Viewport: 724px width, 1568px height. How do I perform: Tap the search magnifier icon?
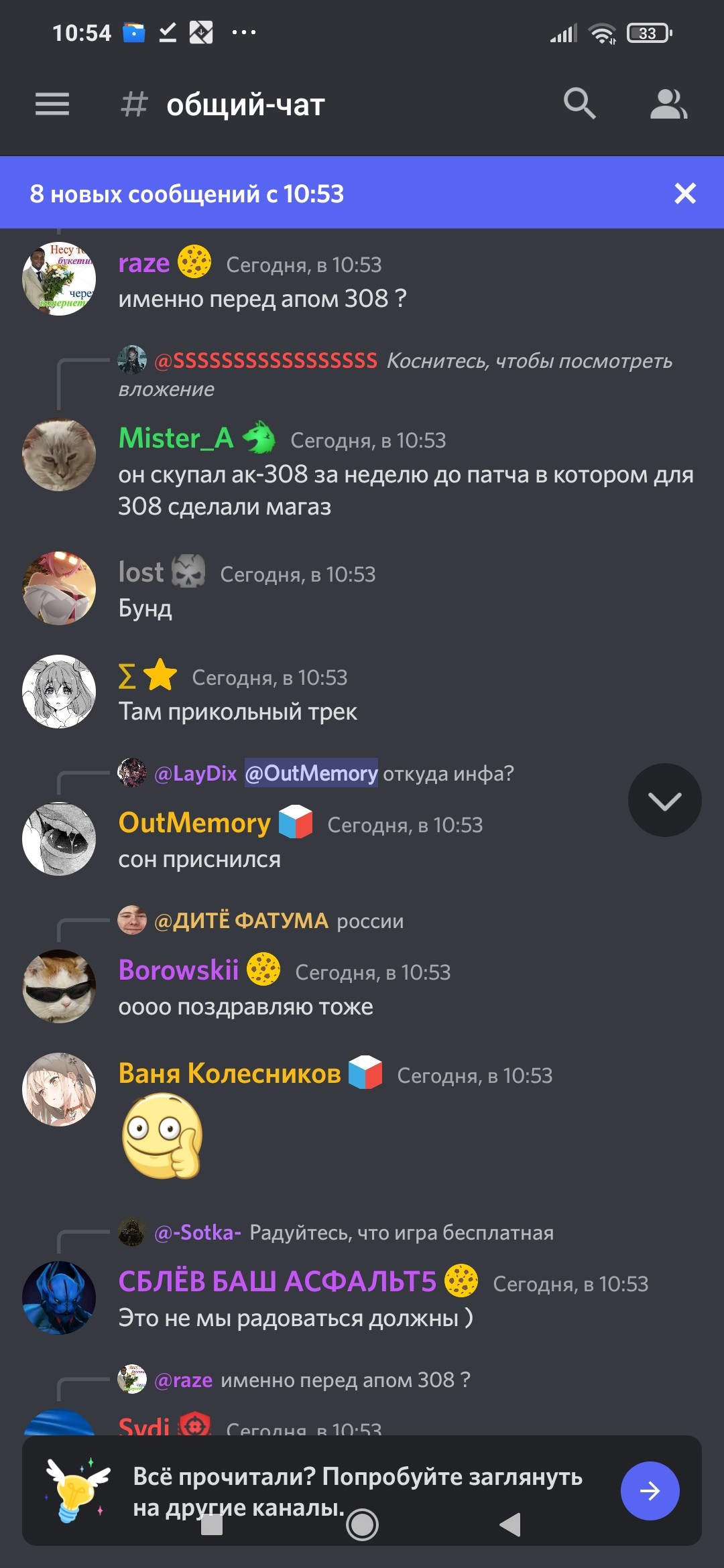coord(579,104)
